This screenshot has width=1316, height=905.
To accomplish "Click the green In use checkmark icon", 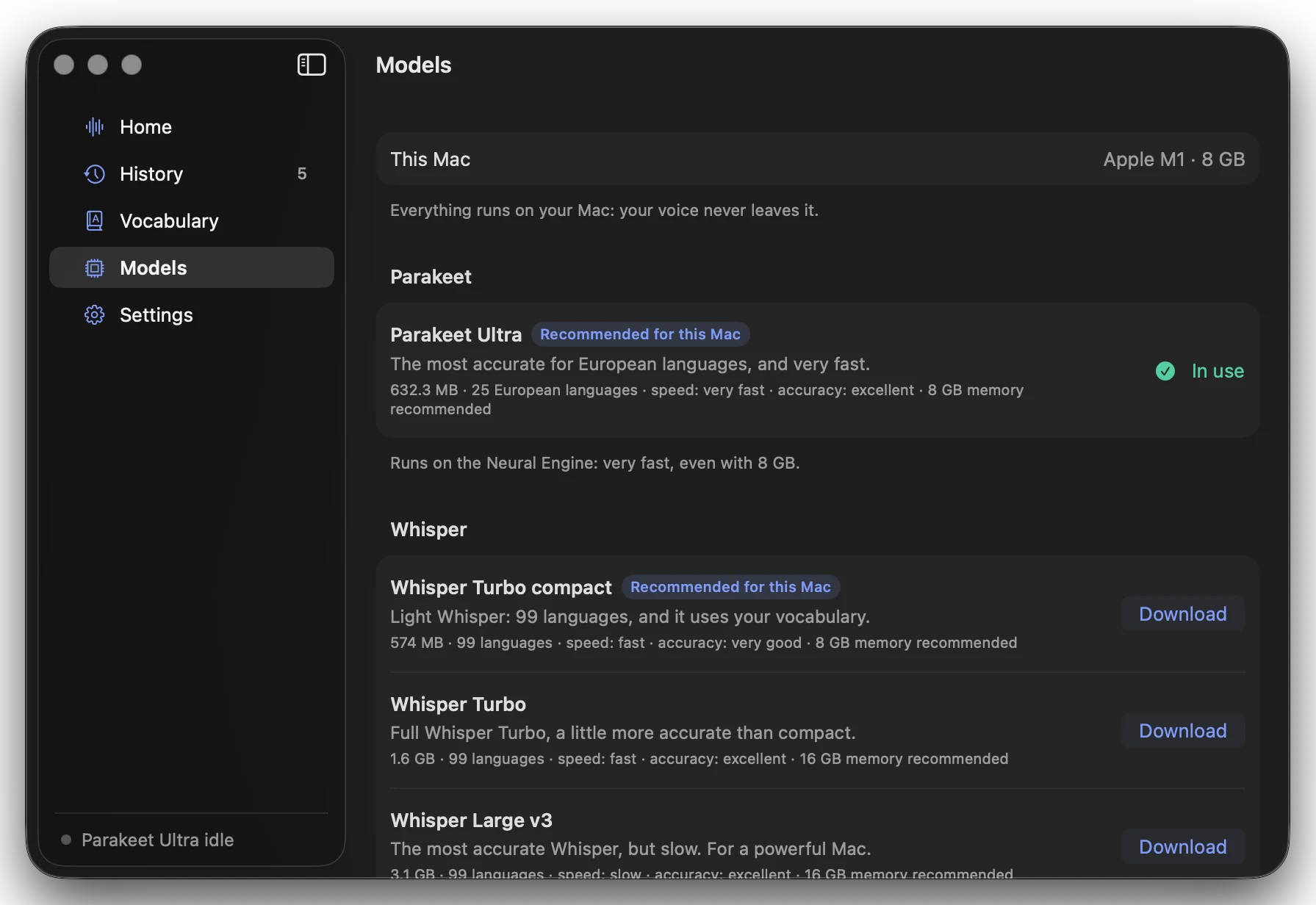I will pos(1165,371).
